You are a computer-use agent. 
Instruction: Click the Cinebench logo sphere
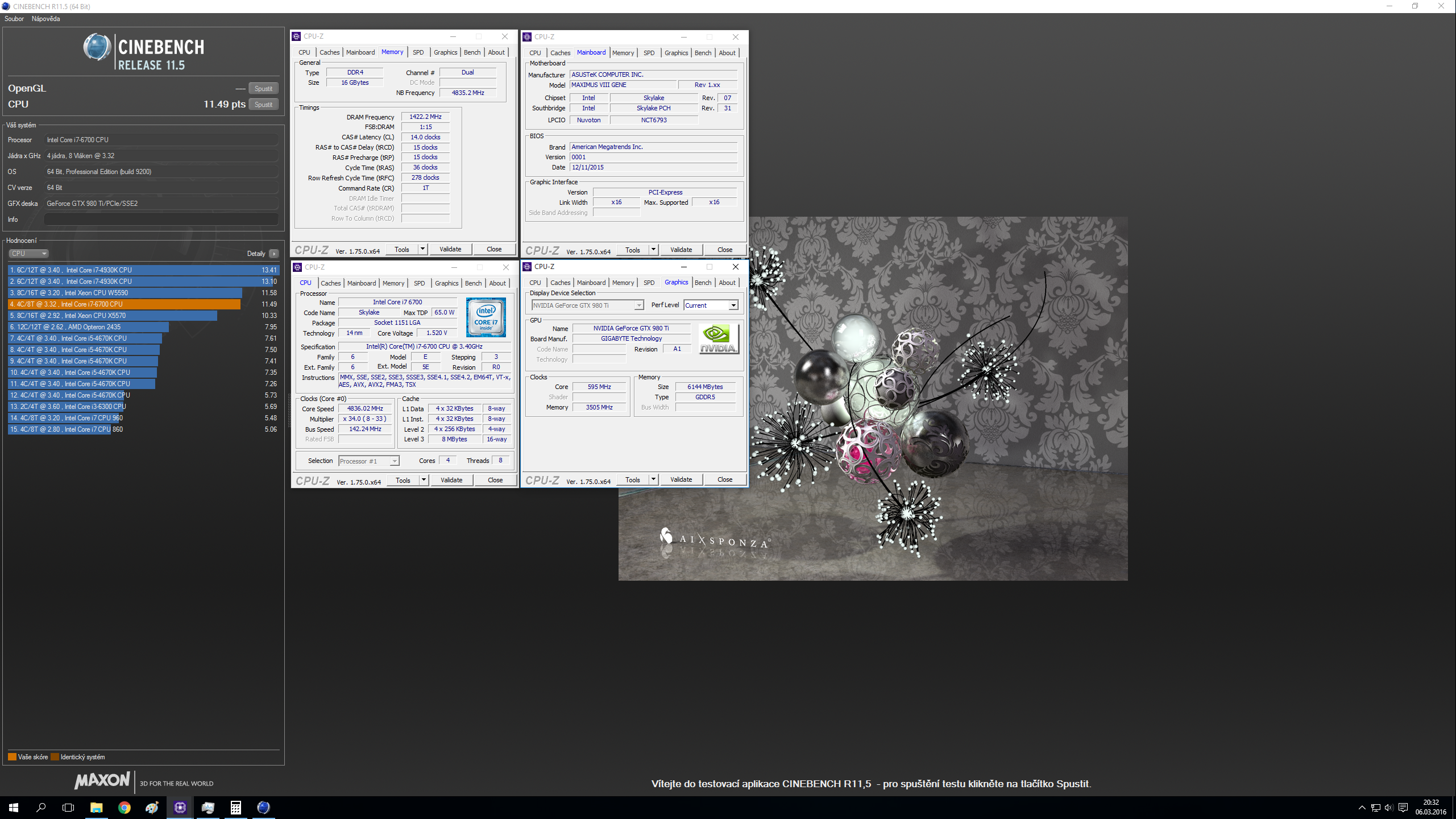coord(97,47)
